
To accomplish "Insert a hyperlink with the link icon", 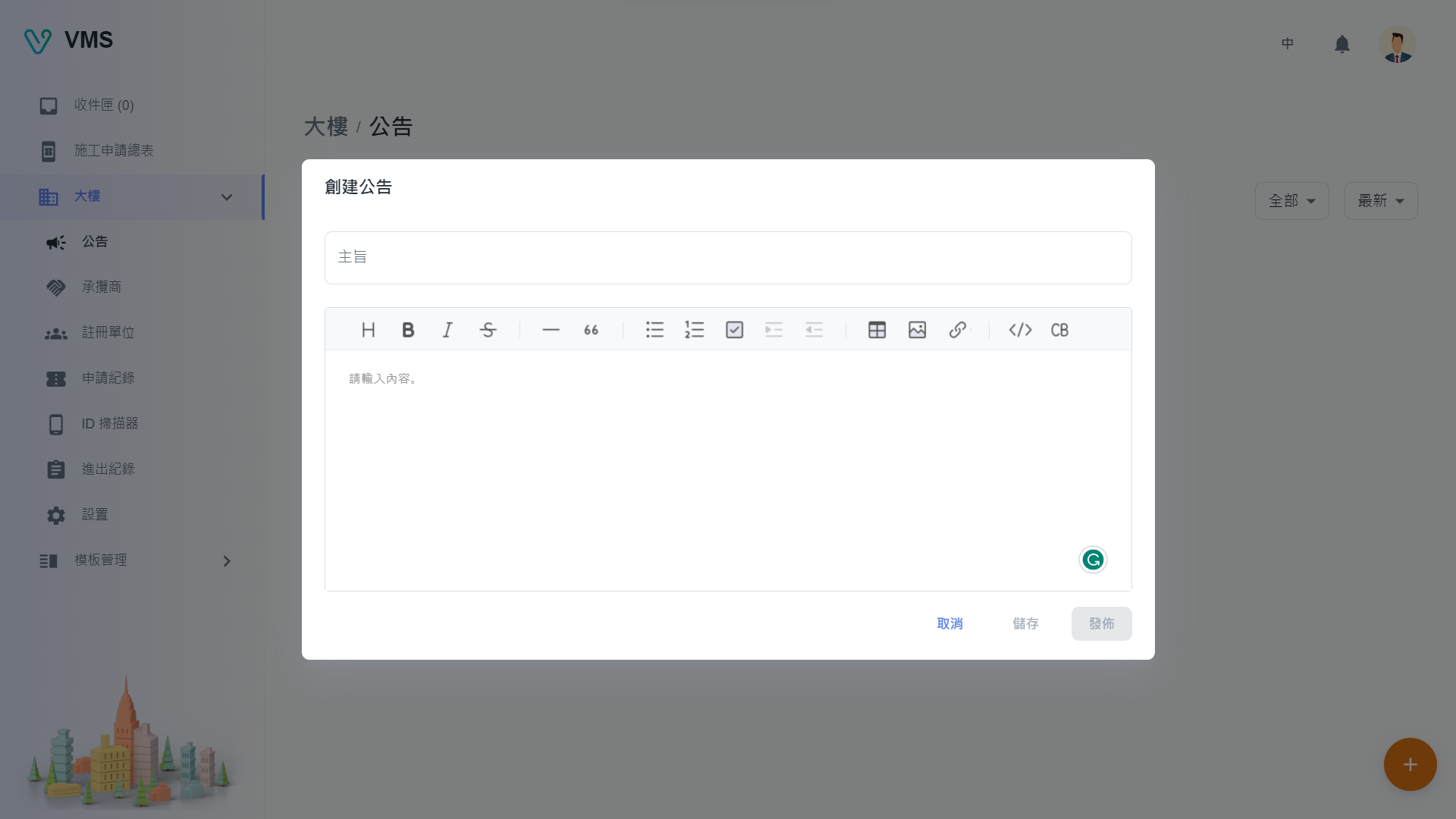I will [957, 330].
